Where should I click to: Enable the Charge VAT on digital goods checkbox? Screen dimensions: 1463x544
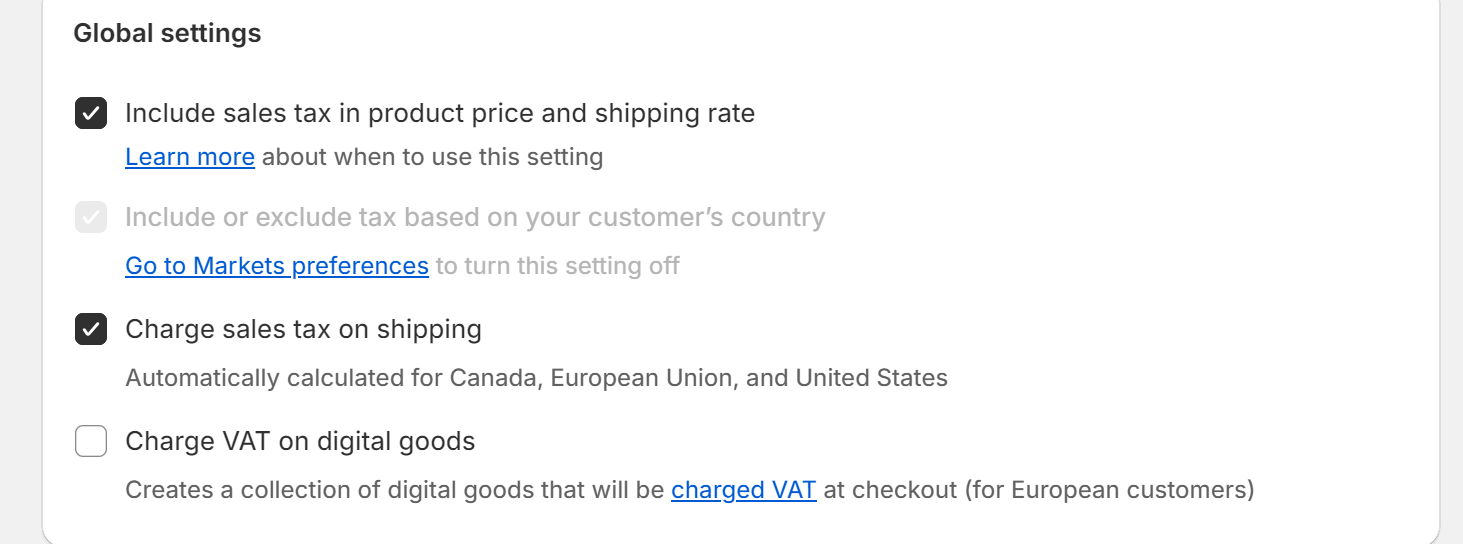tap(91, 441)
